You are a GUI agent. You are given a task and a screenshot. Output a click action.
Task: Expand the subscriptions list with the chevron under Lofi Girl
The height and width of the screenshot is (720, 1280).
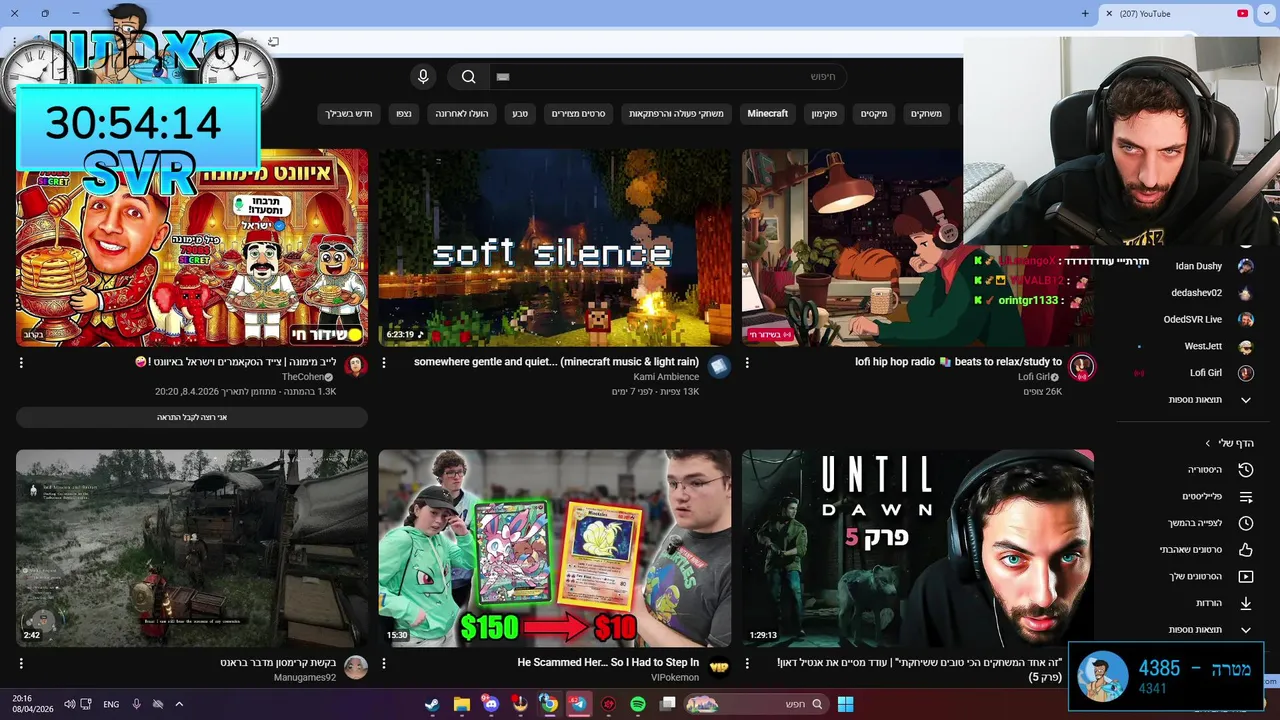1246,400
